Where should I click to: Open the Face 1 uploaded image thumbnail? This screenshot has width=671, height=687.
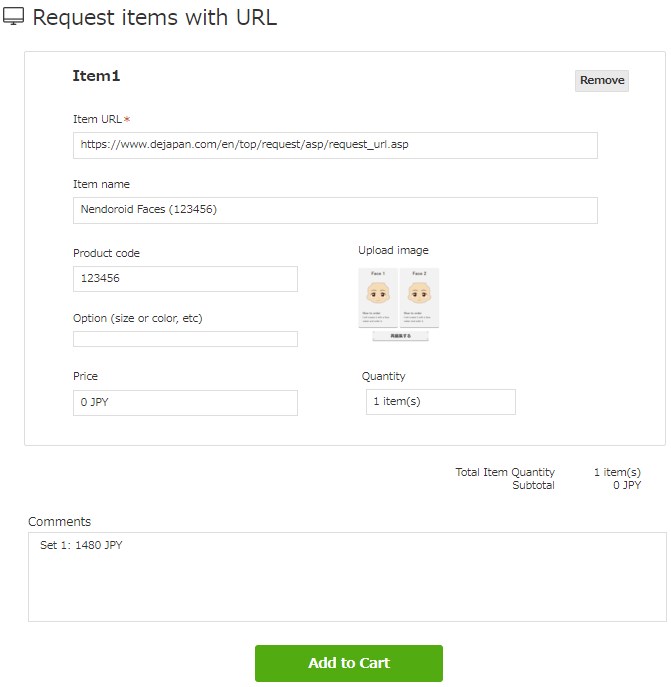coord(378,298)
